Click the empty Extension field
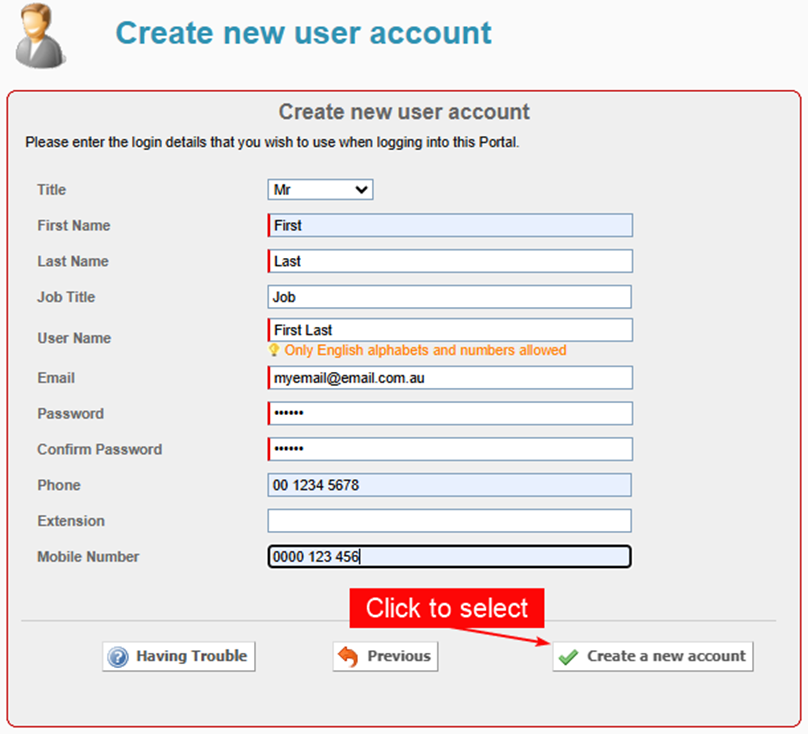The image size is (808, 734). [x=450, y=520]
